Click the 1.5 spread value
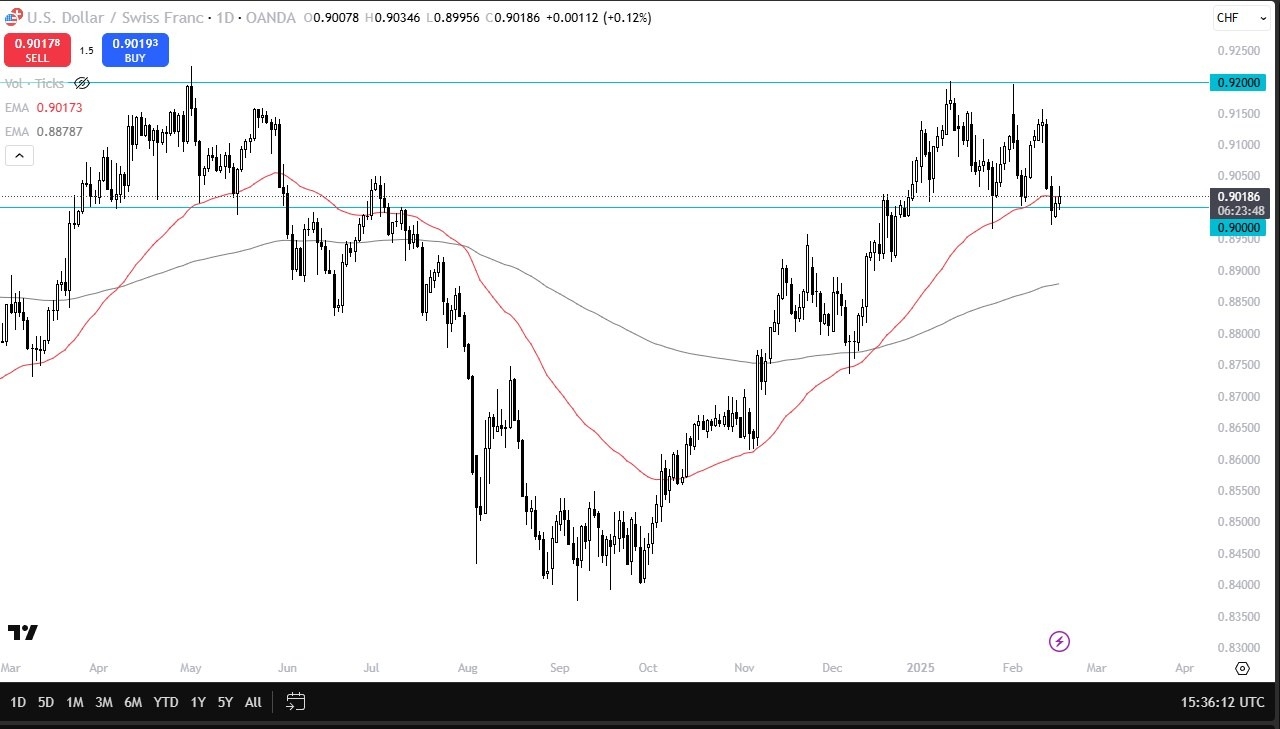 pos(87,50)
